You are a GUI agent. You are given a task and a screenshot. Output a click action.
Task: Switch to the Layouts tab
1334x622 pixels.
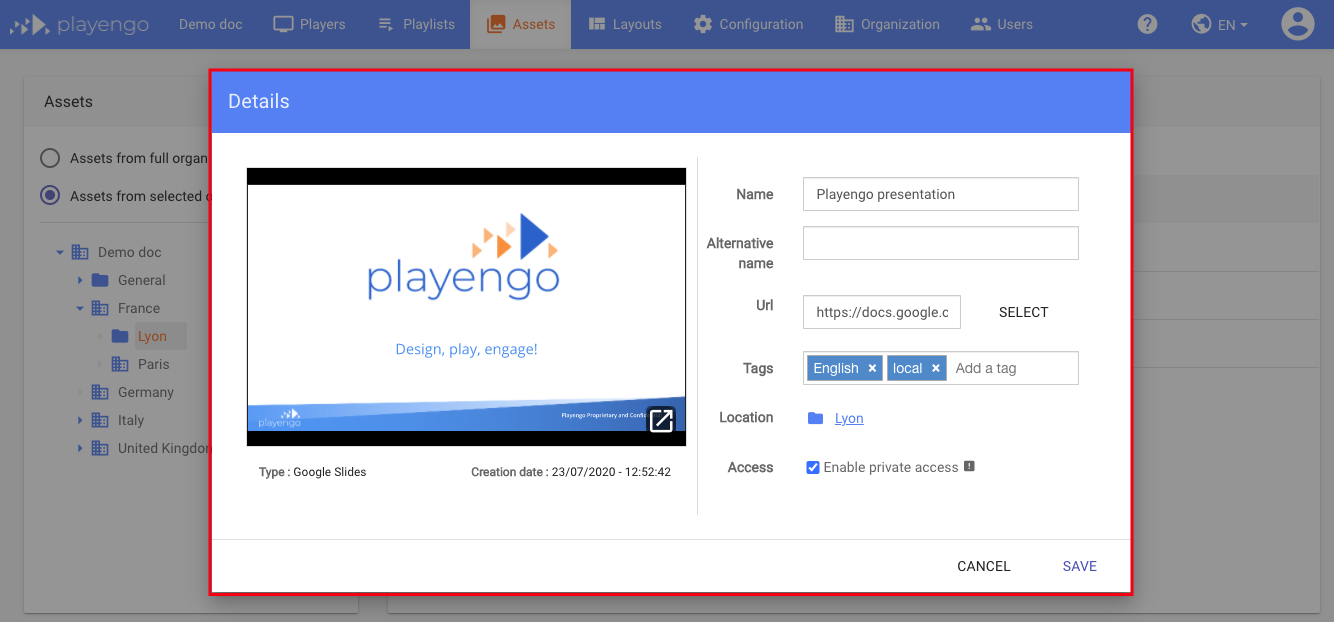624,24
